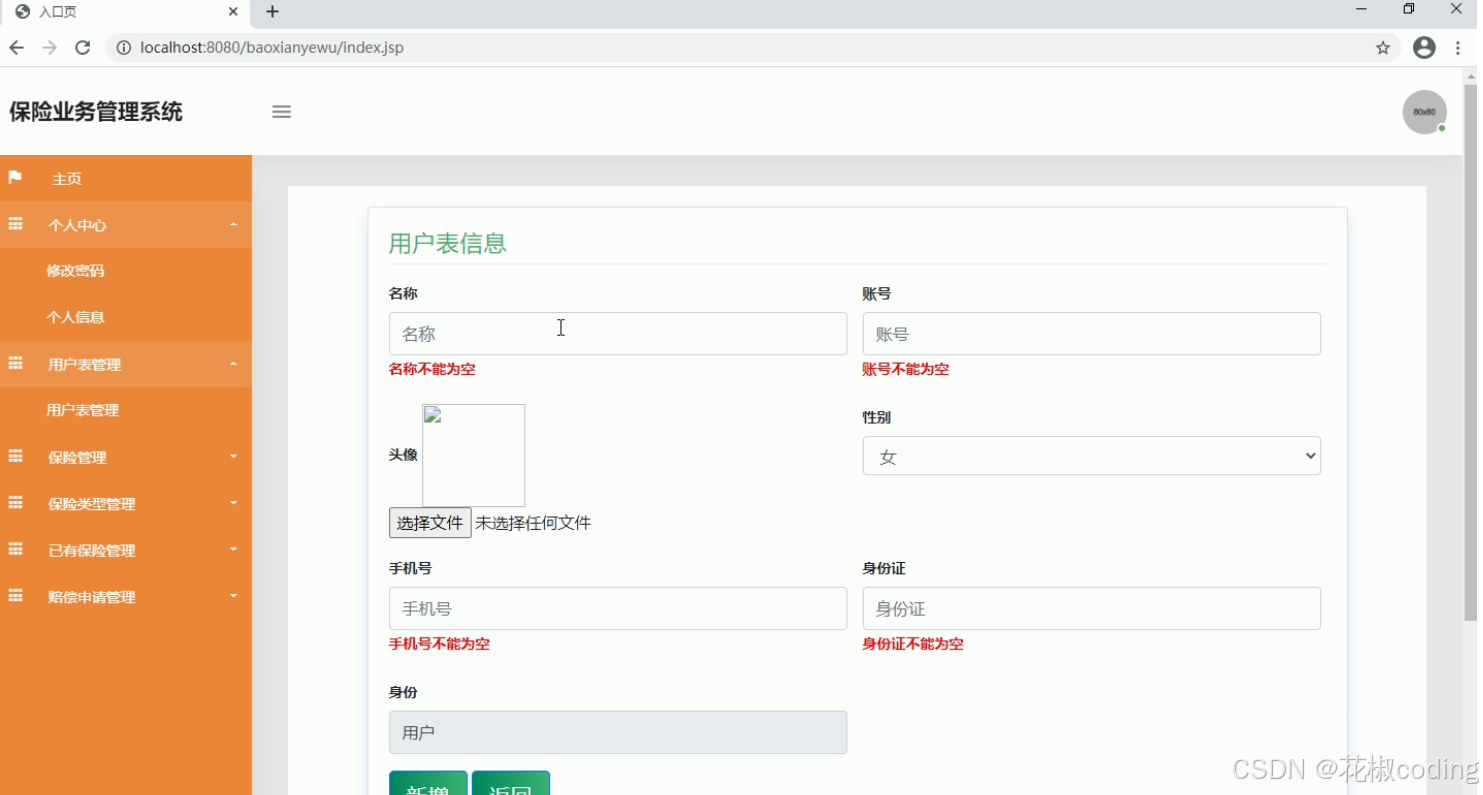1483x795 pixels.
Task: Click the 选择文件 file upload button
Action: [430, 522]
